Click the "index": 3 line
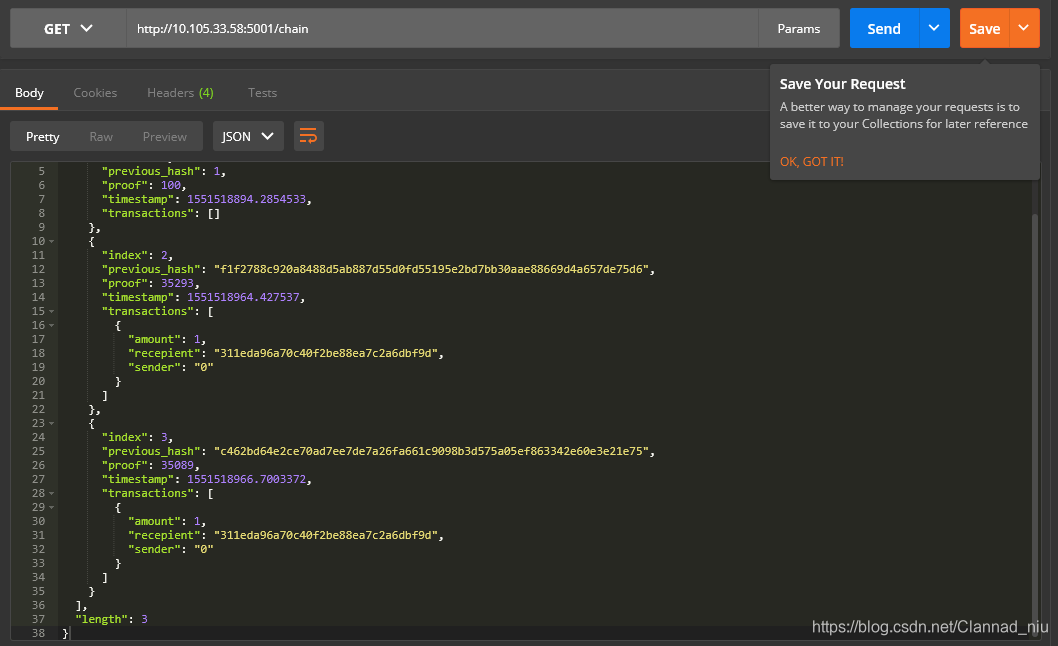Image resolution: width=1058 pixels, height=646 pixels. (x=137, y=437)
